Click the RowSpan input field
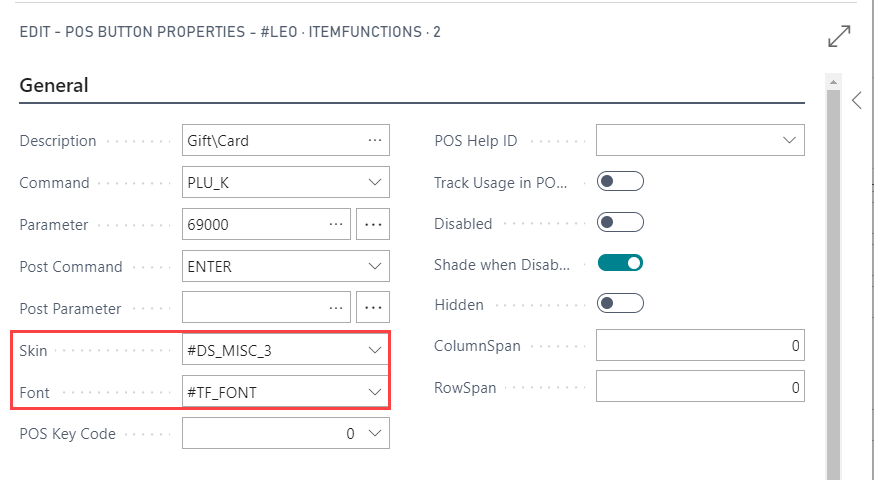Image resolution: width=874 pixels, height=480 pixels. [700, 387]
